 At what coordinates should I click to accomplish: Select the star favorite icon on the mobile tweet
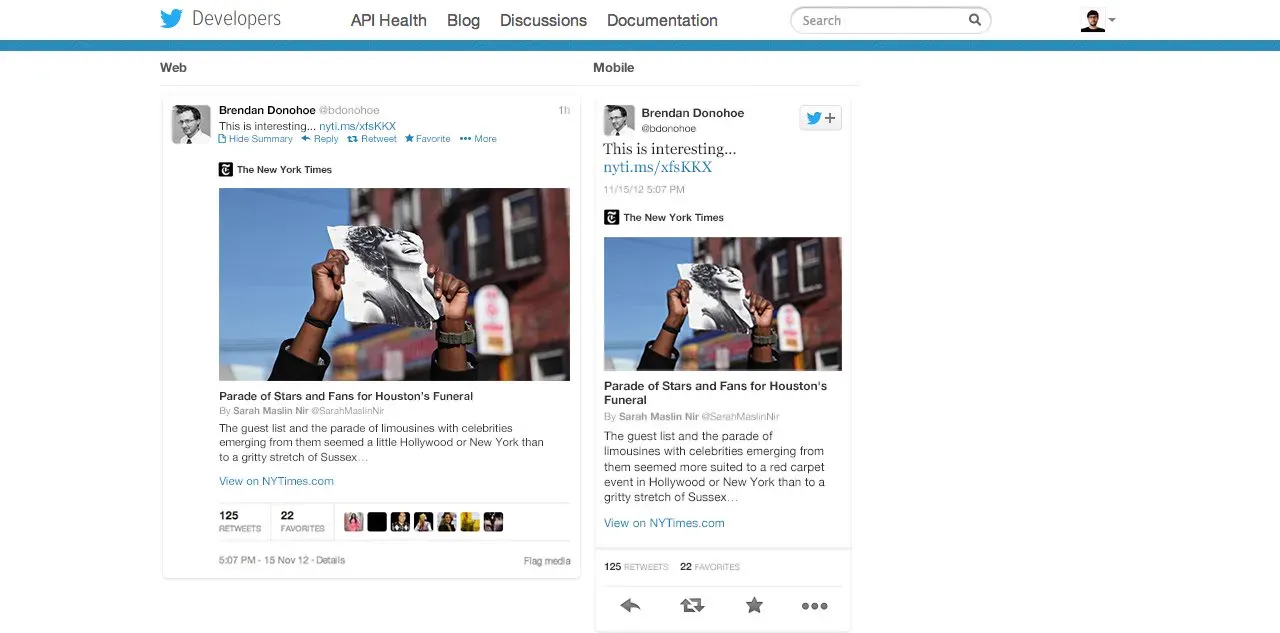coord(754,605)
